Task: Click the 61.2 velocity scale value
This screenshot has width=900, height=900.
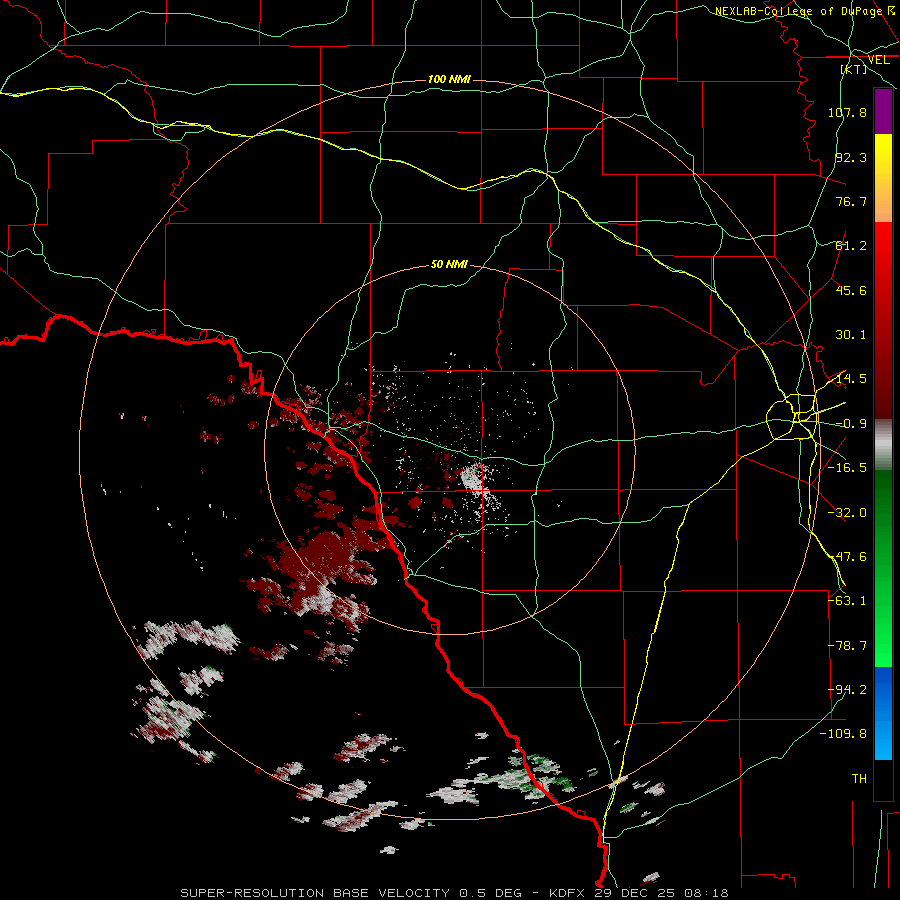Action: 851,246
